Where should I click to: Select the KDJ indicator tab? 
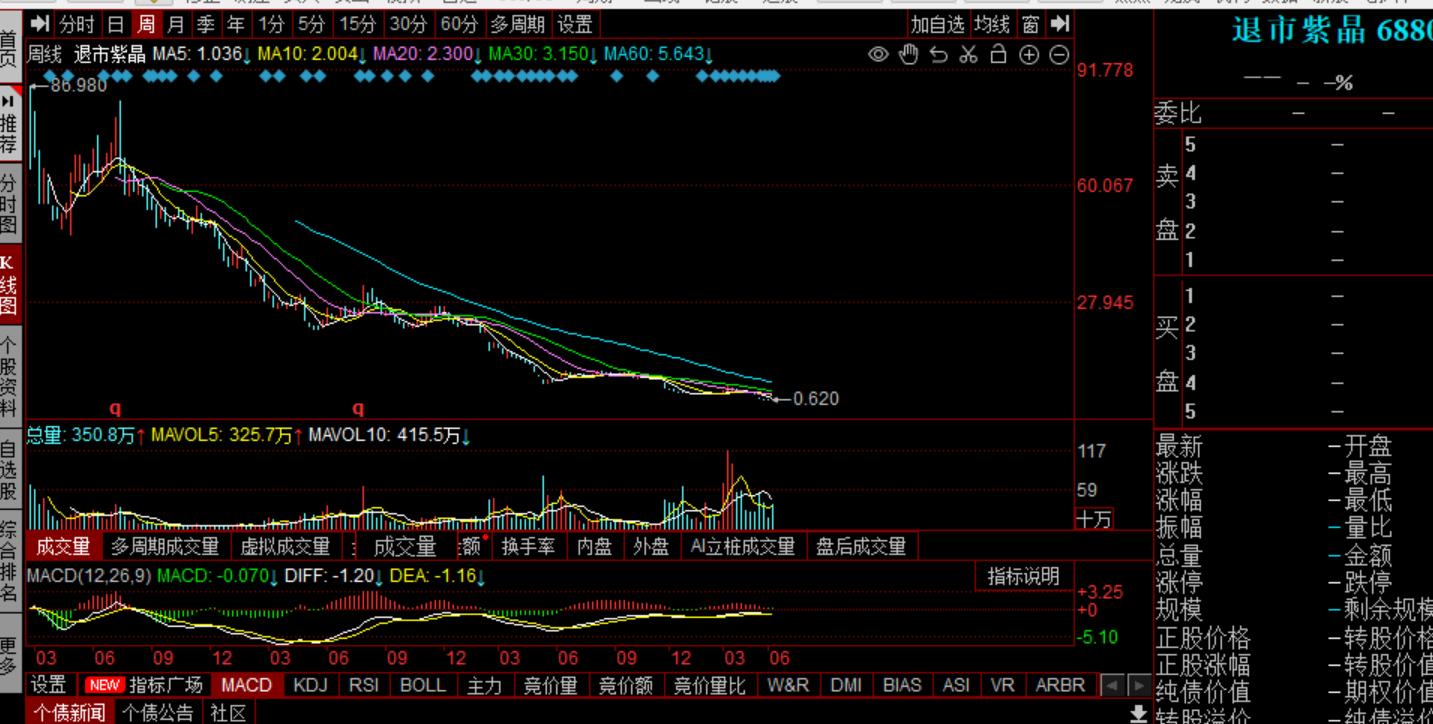coord(311,685)
